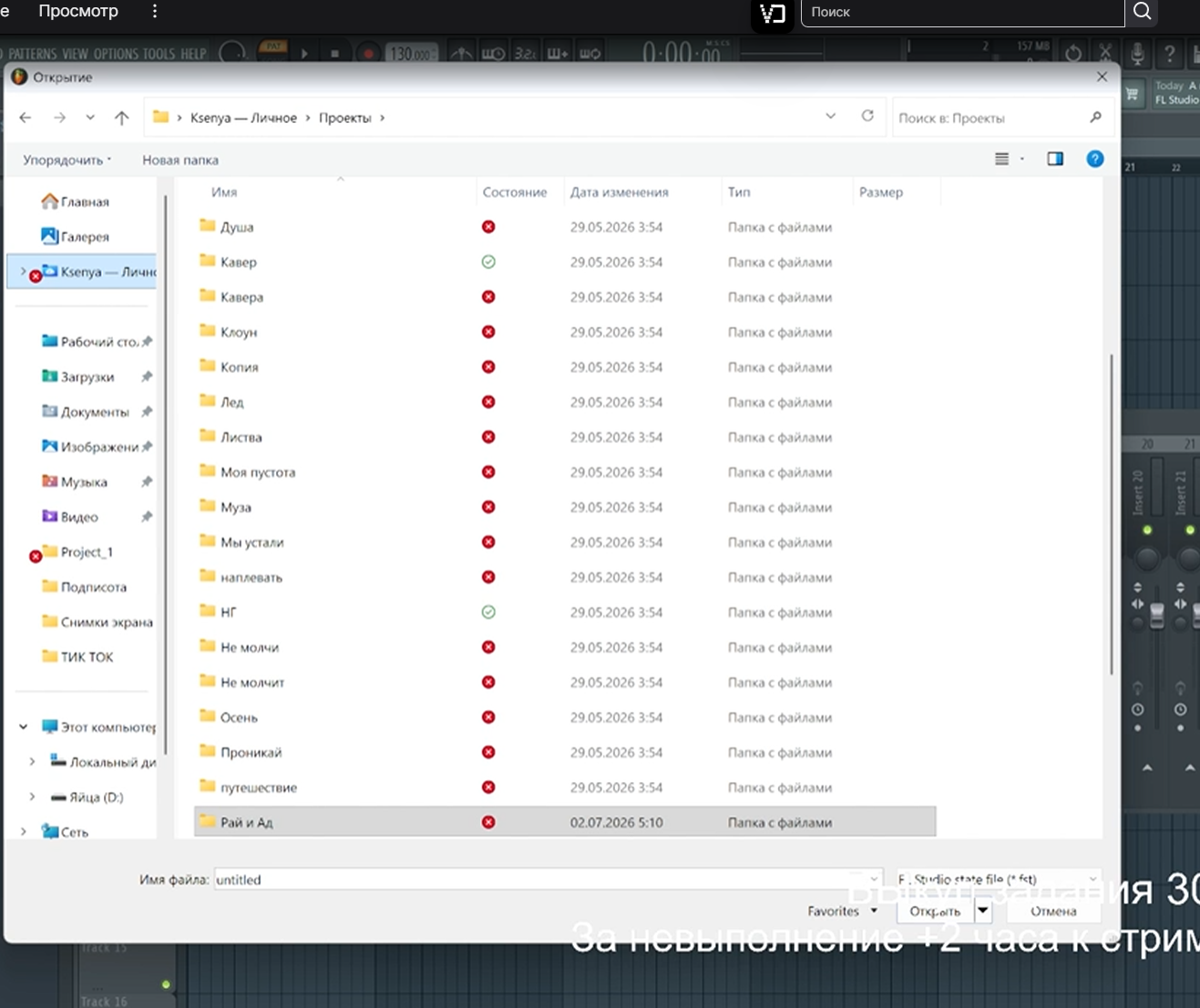Open FL Studio VIEW menu
This screenshot has height=1008, width=1200.
pos(76,54)
